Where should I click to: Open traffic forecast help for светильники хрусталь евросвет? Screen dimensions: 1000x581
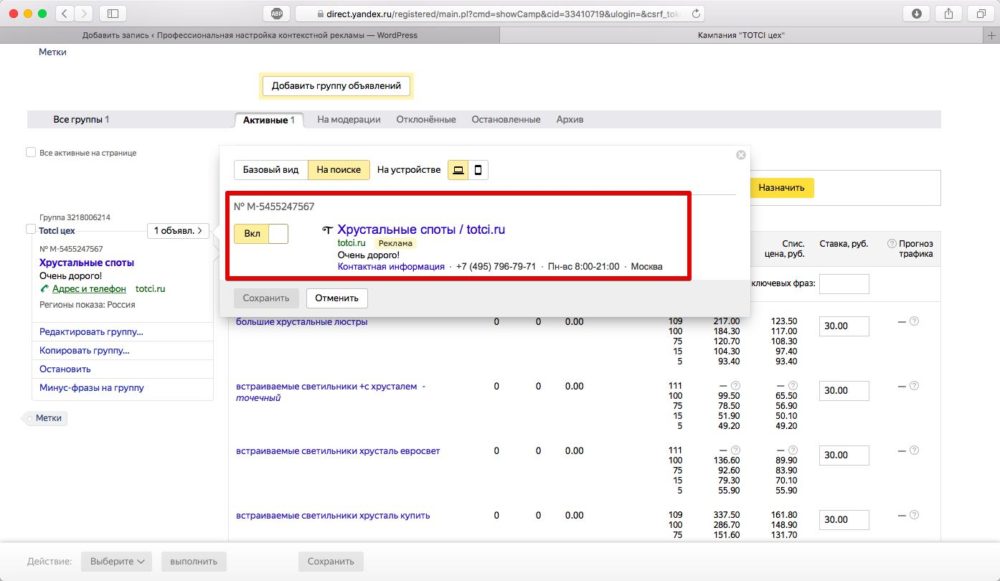coord(914,450)
